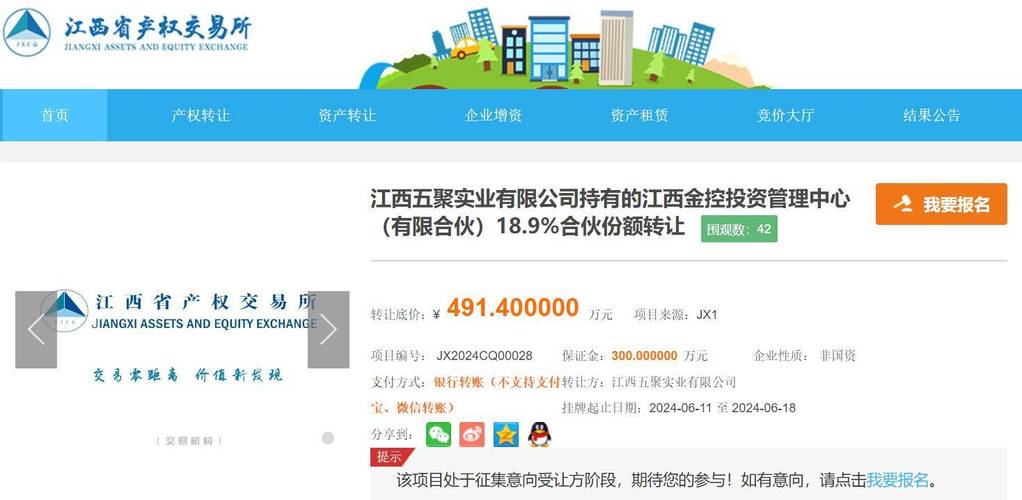1022x500 pixels.
Task: Share via the QQ penguin icon
Action: tap(539, 435)
